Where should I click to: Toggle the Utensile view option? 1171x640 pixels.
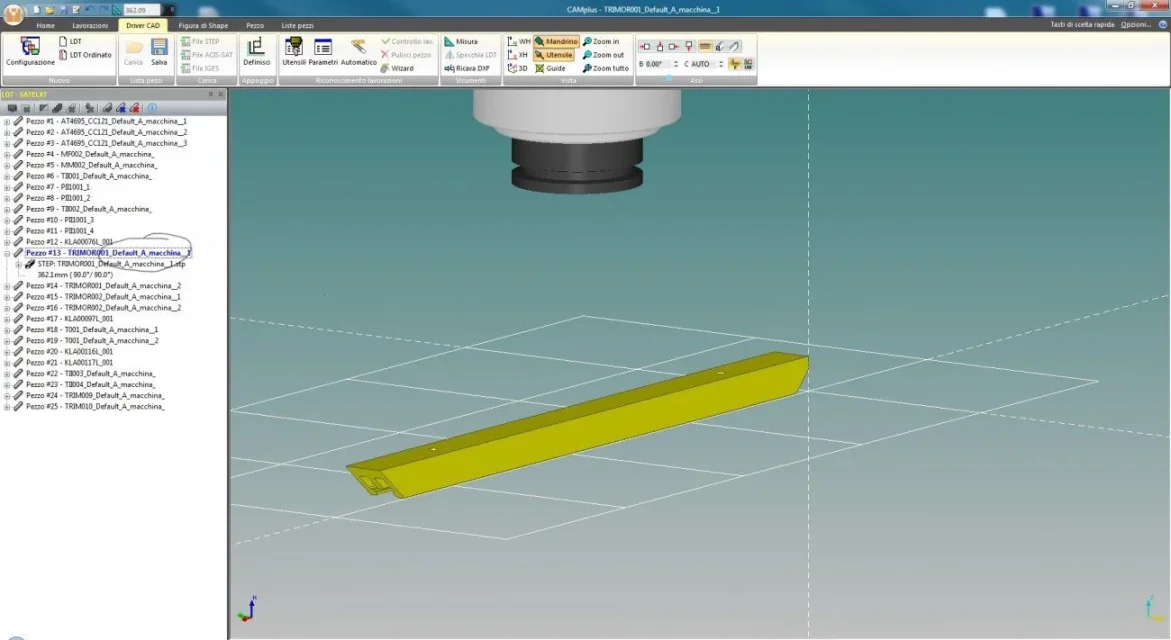click(553, 55)
